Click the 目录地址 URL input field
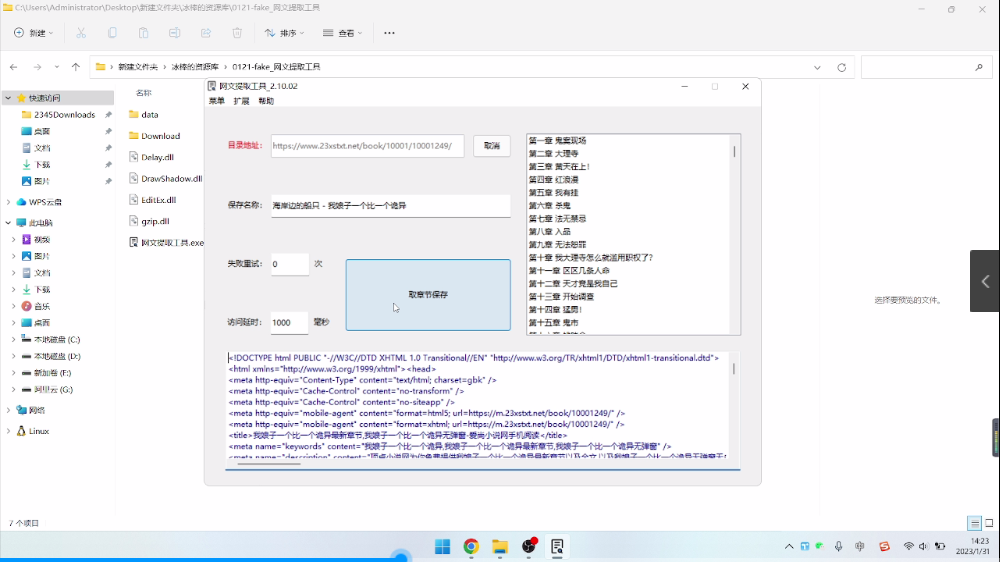Screen dimensions: 1000x562 tap(367, 146)
